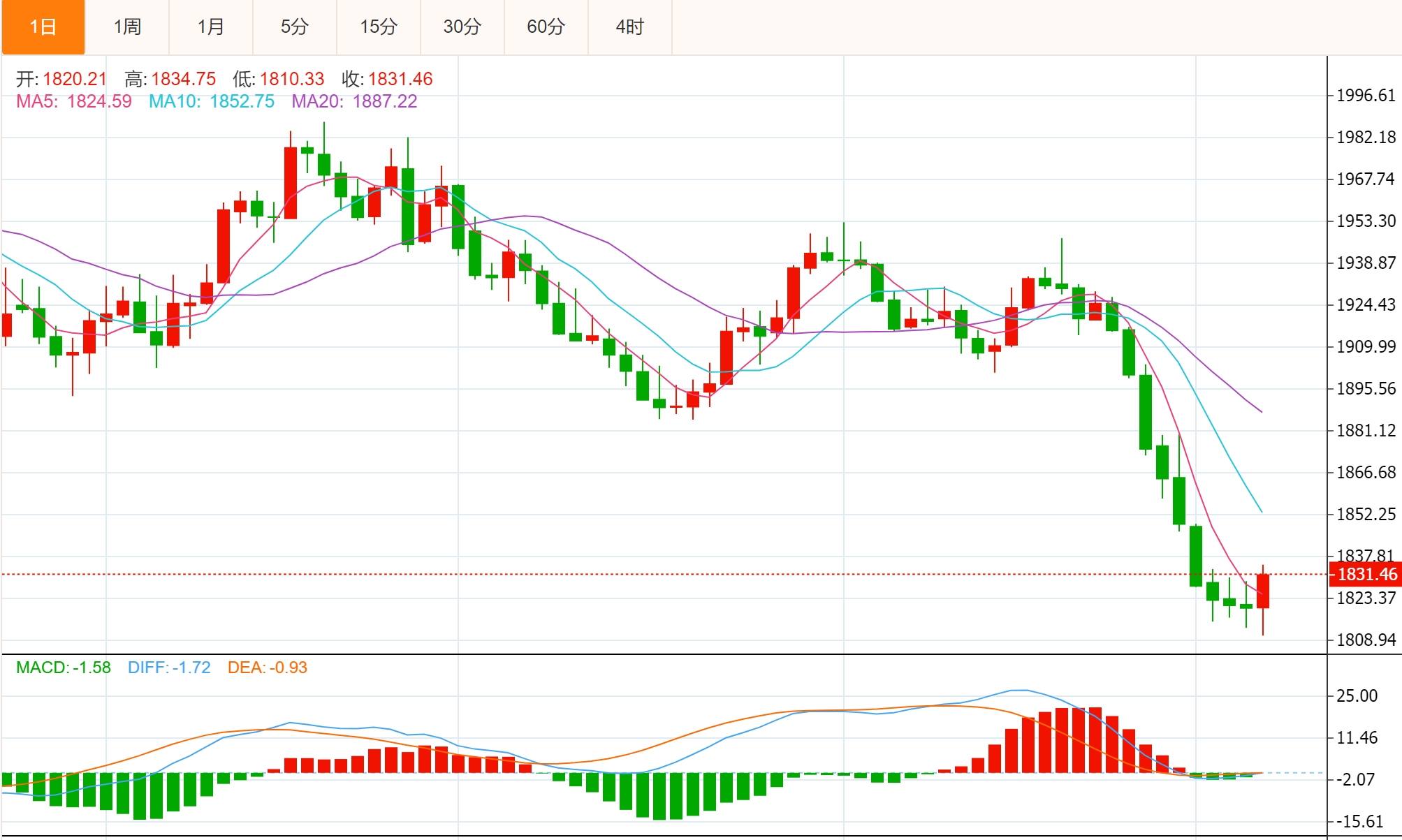This screenshot has height=840, width=1402.
Task: Click the closing price 收 value
Action: tap(400, 79)
